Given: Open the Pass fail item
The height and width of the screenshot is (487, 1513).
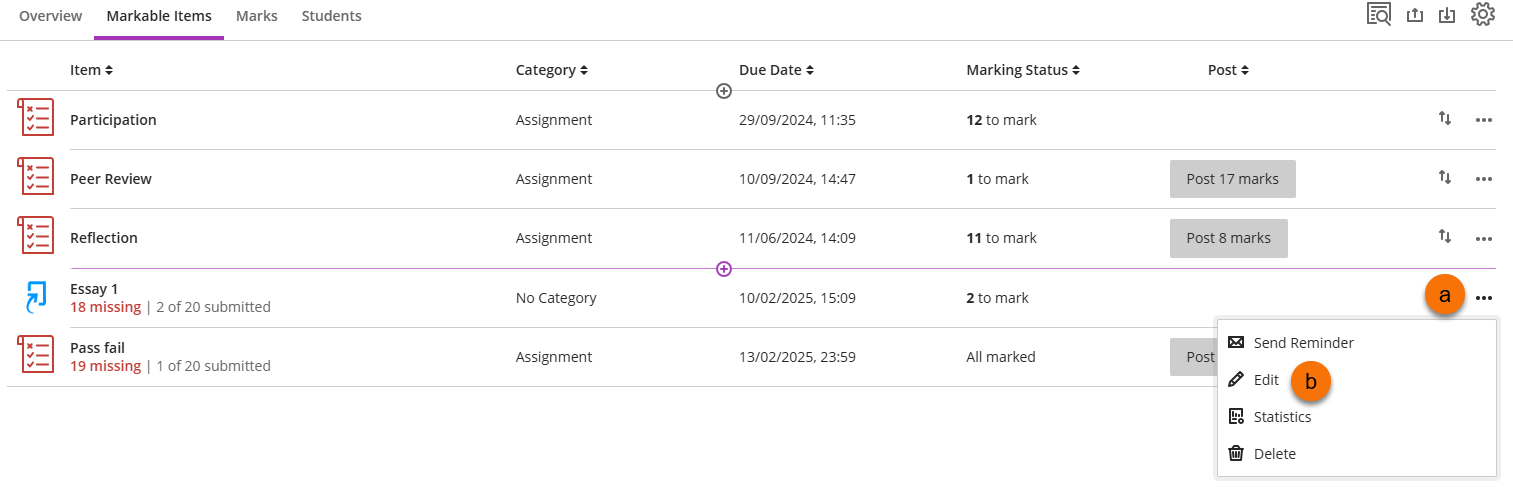Looking at the screenshot, I should click(x=97, y=348).
